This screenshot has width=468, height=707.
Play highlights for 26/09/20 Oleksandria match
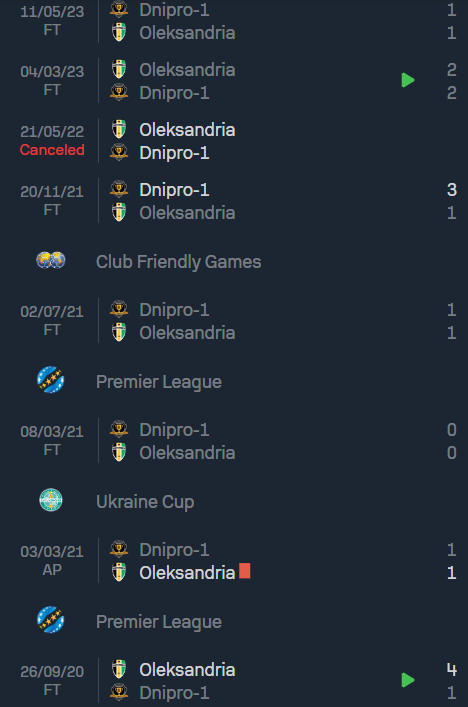(408, 680)
